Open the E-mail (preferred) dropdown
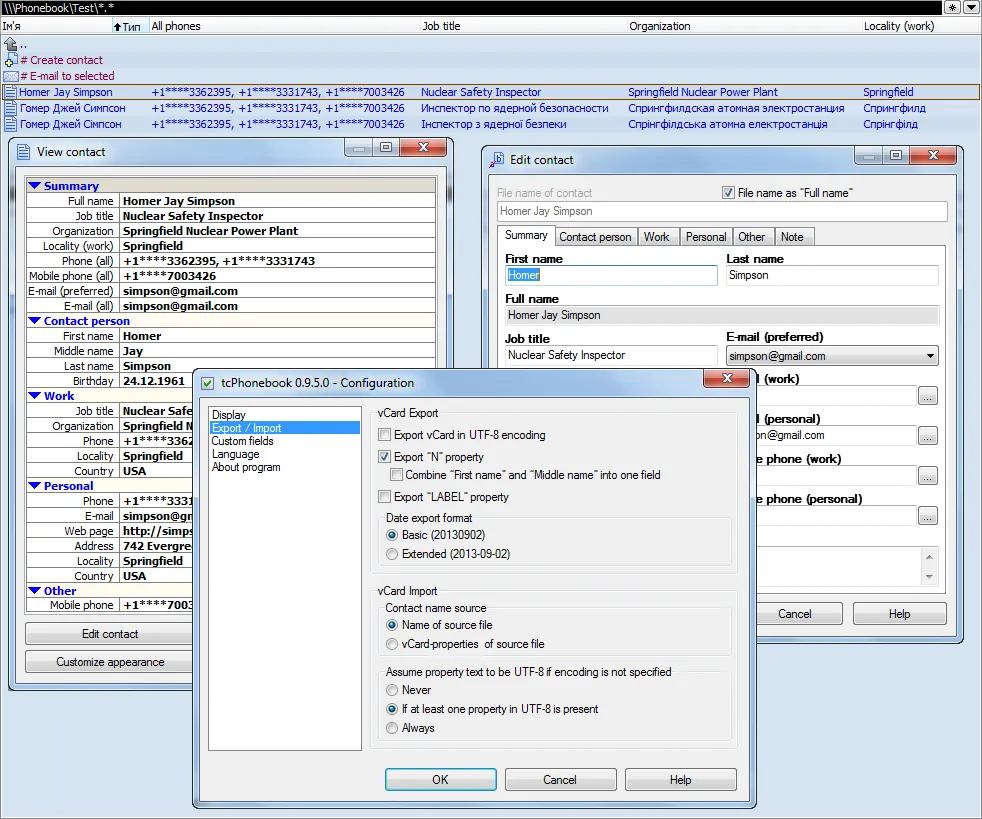The width and height of the screenshot is (982, 819). click(x=930, y=356)
